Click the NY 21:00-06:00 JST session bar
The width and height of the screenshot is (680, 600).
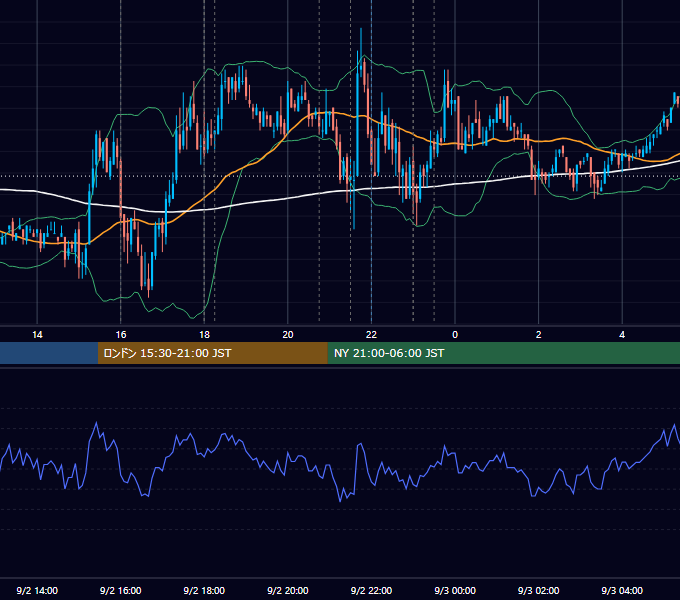click(x=503, y=353)
